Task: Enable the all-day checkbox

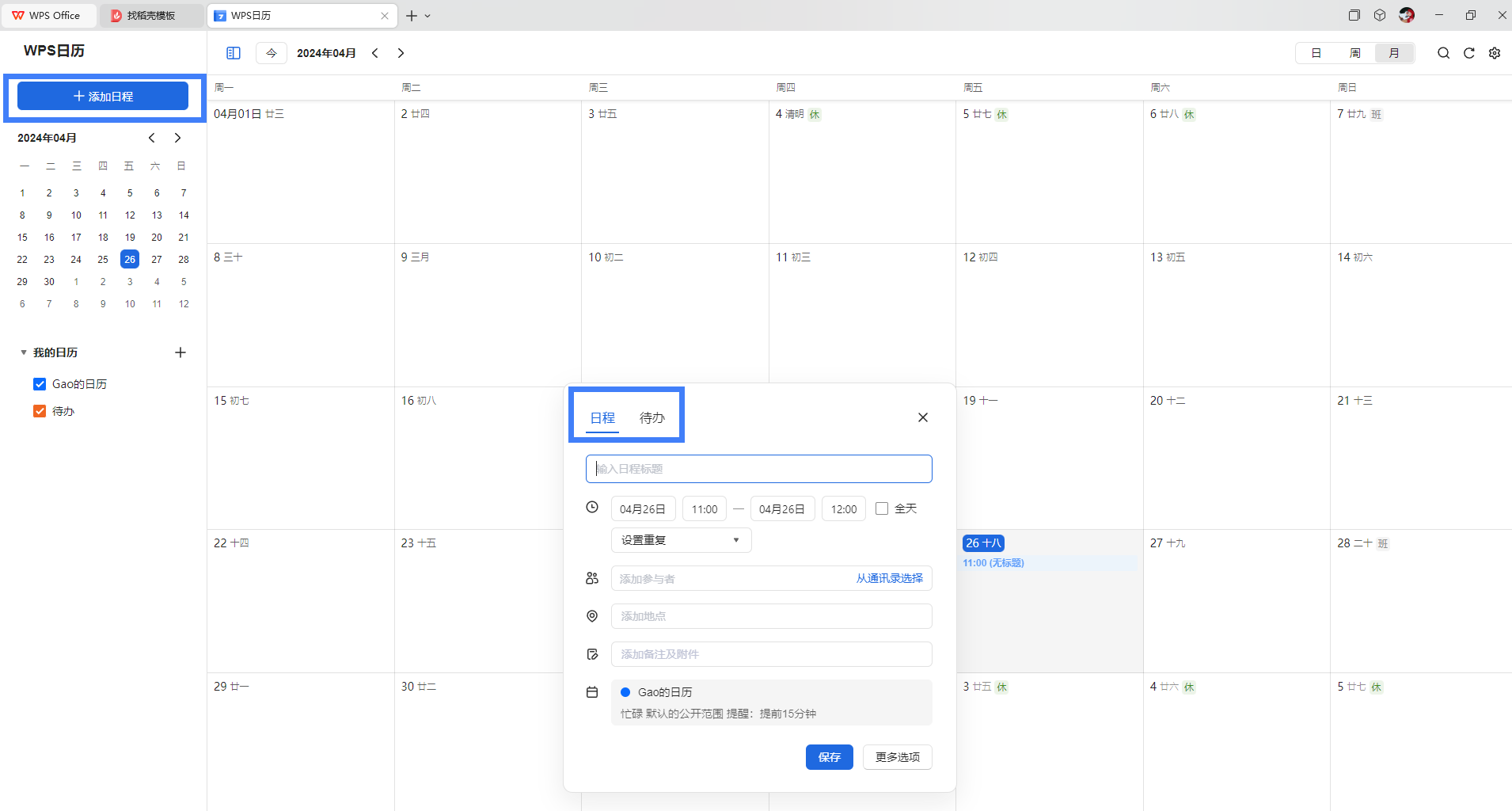Action: point(882,508)
